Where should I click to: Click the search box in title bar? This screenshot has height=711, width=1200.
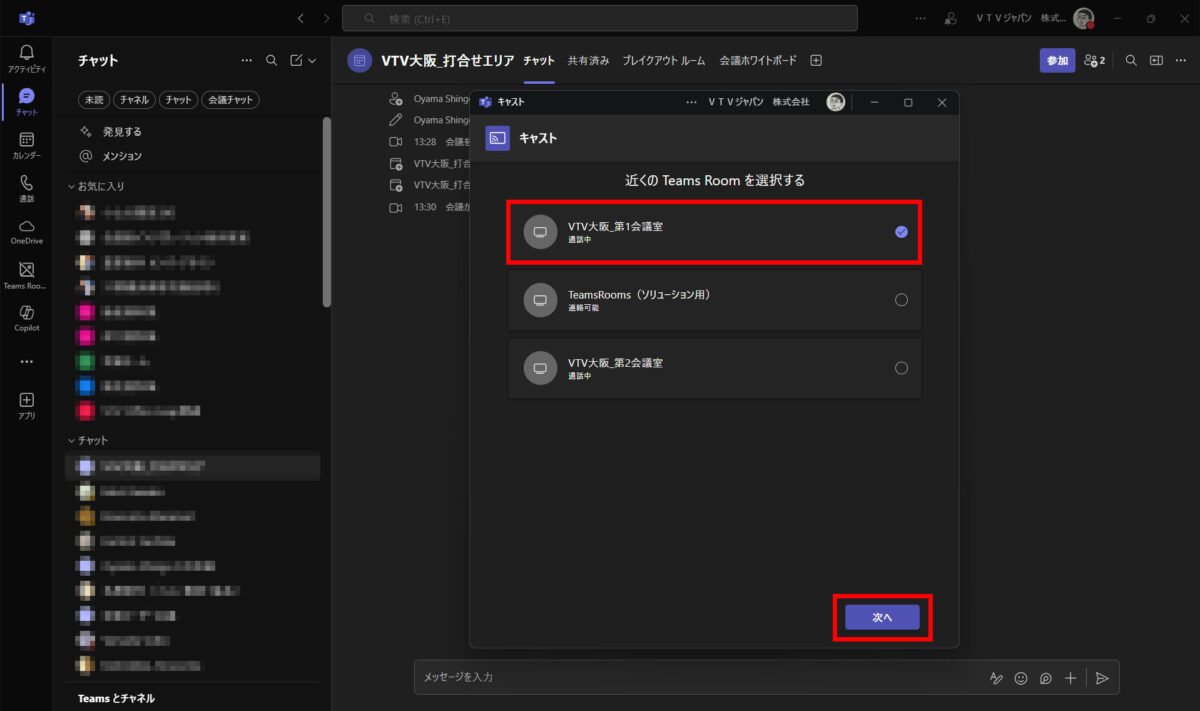(x=600, y=18)
